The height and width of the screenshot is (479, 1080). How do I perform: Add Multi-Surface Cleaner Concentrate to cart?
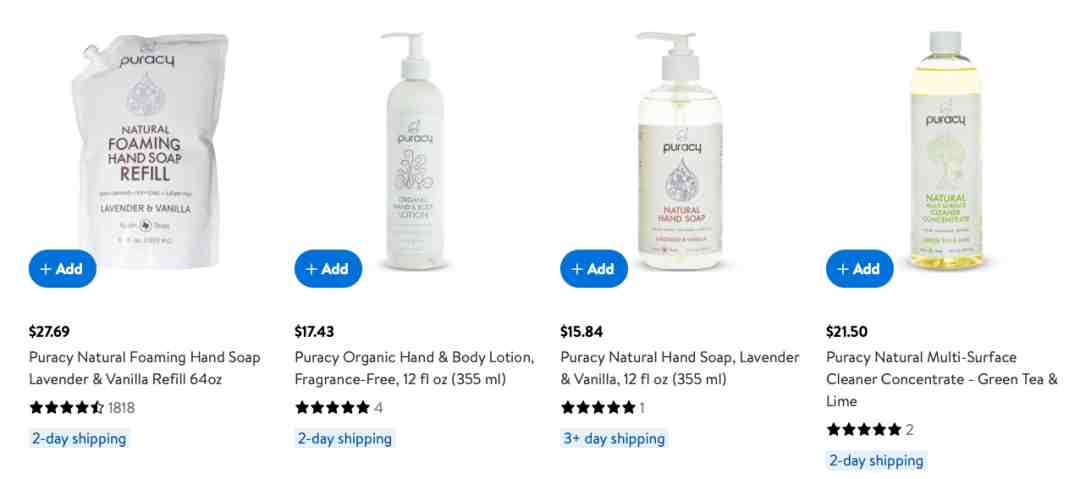[x=860, y=269]
